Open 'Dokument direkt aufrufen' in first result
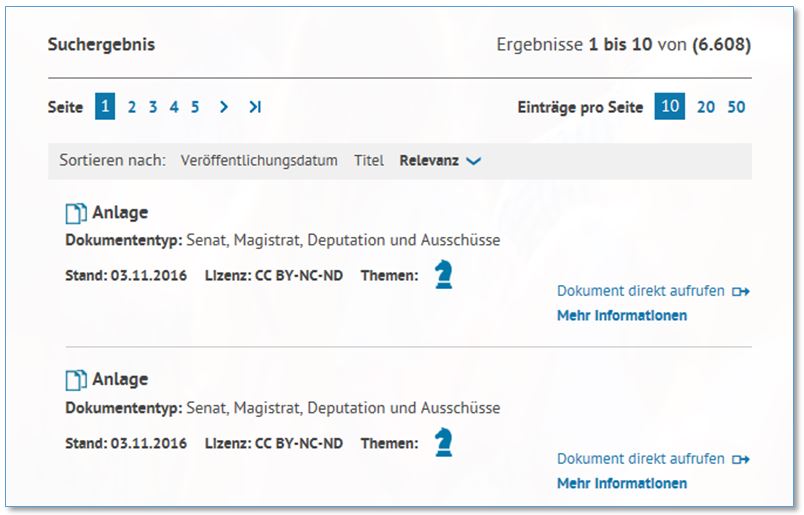Viewport: 804px width, 515px height. [641, 291]
